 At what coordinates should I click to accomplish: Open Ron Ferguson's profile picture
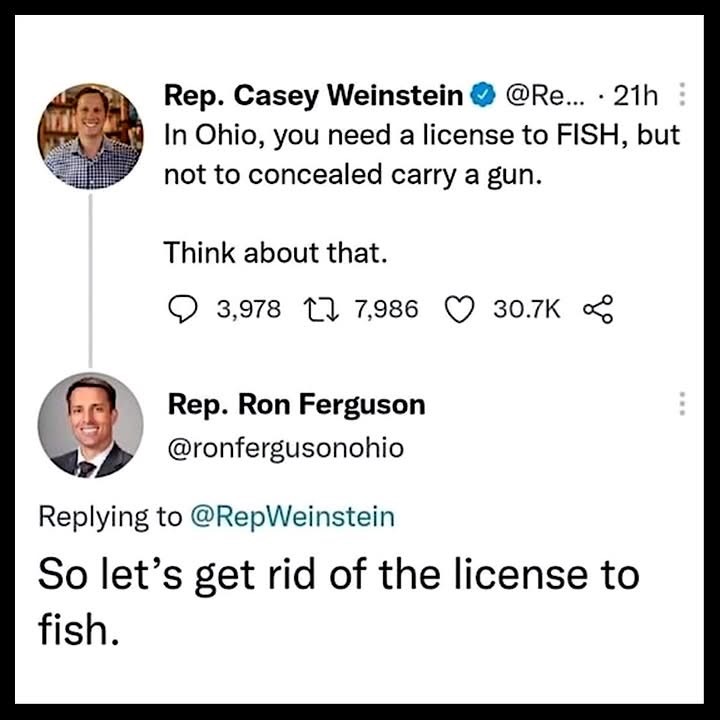coord(90,426)
